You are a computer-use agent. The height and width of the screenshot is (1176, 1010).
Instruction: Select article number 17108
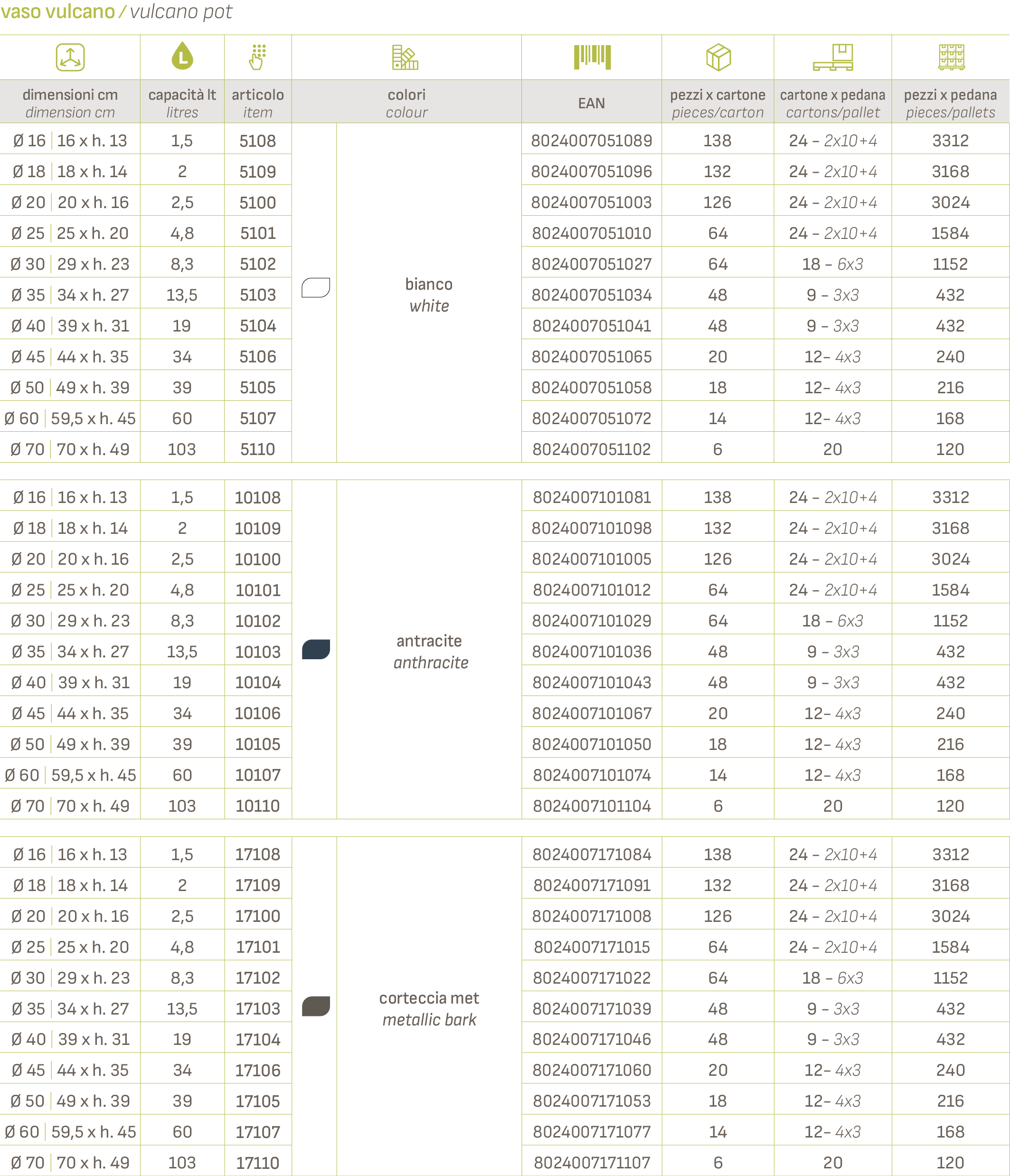258,855
